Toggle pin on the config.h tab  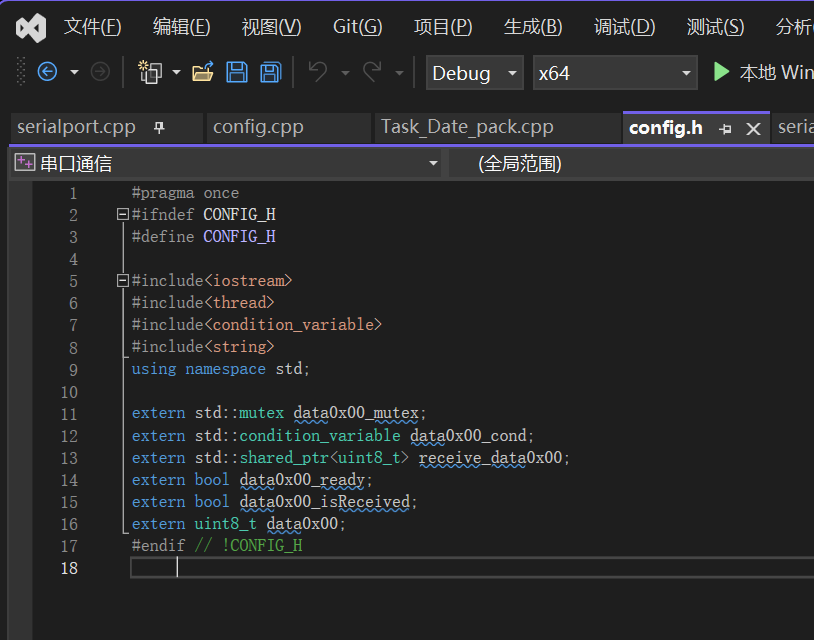coord(725,129)
